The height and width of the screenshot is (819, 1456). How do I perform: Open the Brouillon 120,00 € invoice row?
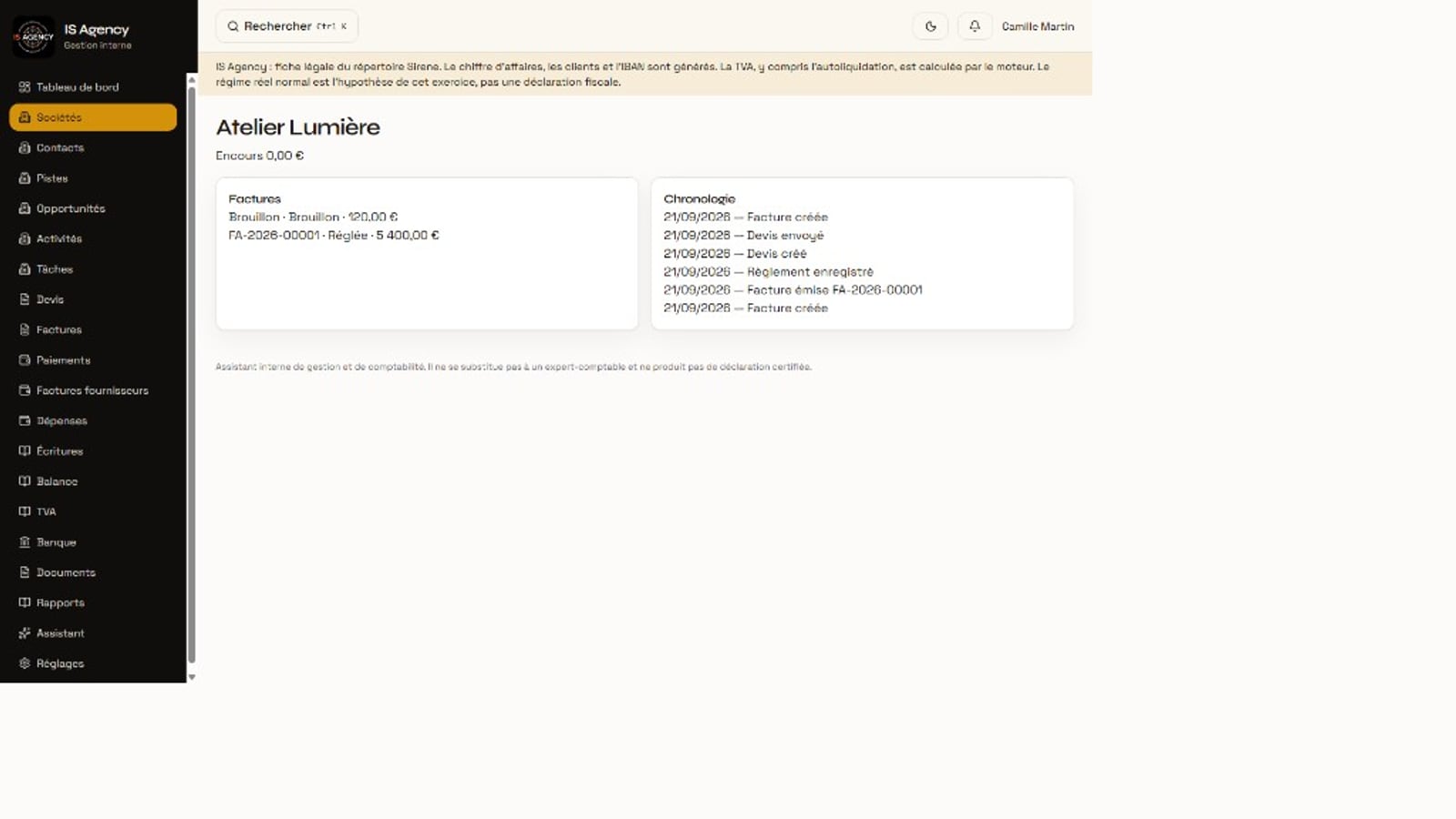point(313,217)
